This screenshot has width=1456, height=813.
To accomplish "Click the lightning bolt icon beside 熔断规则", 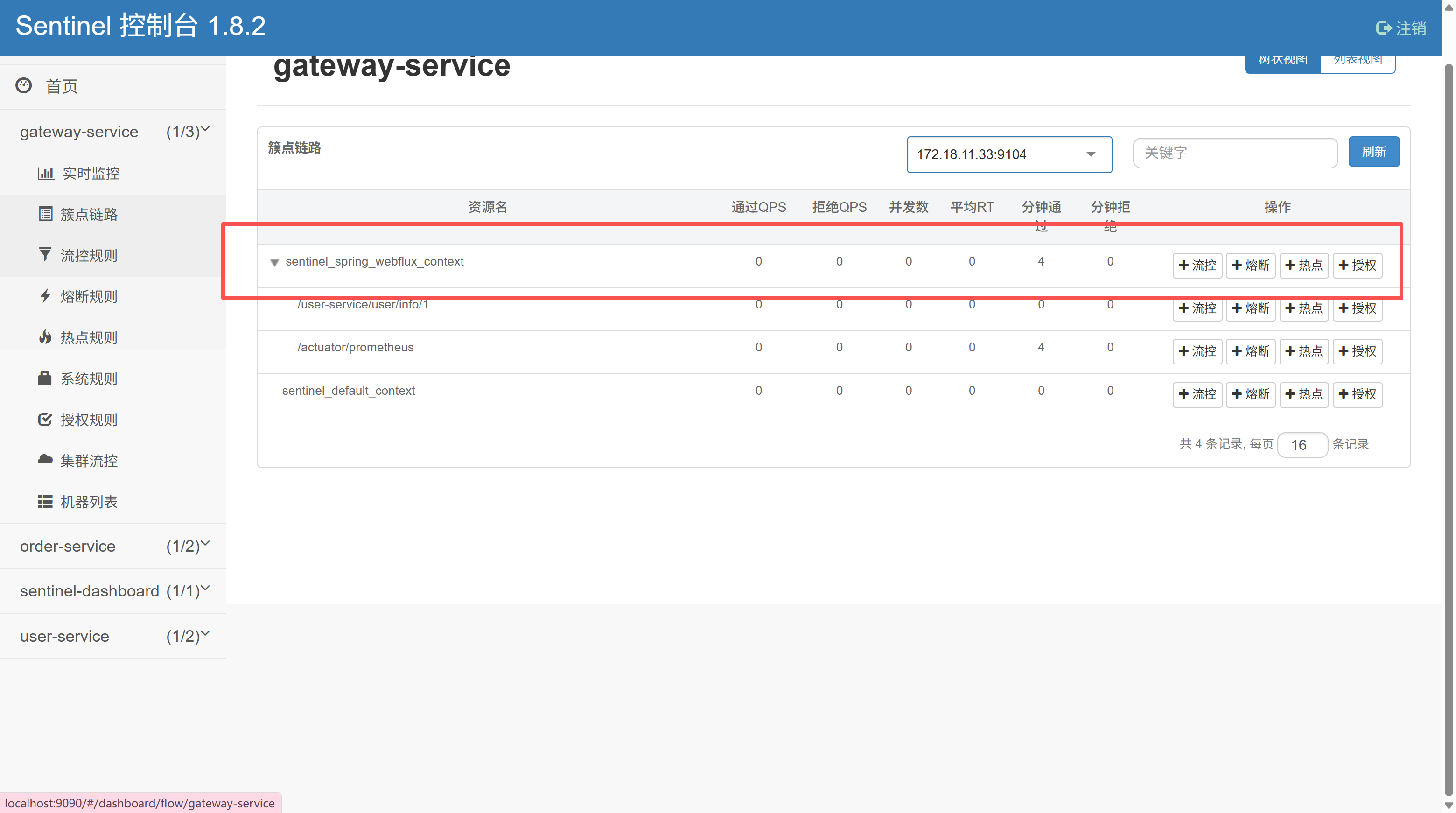I will click(45, 296).
